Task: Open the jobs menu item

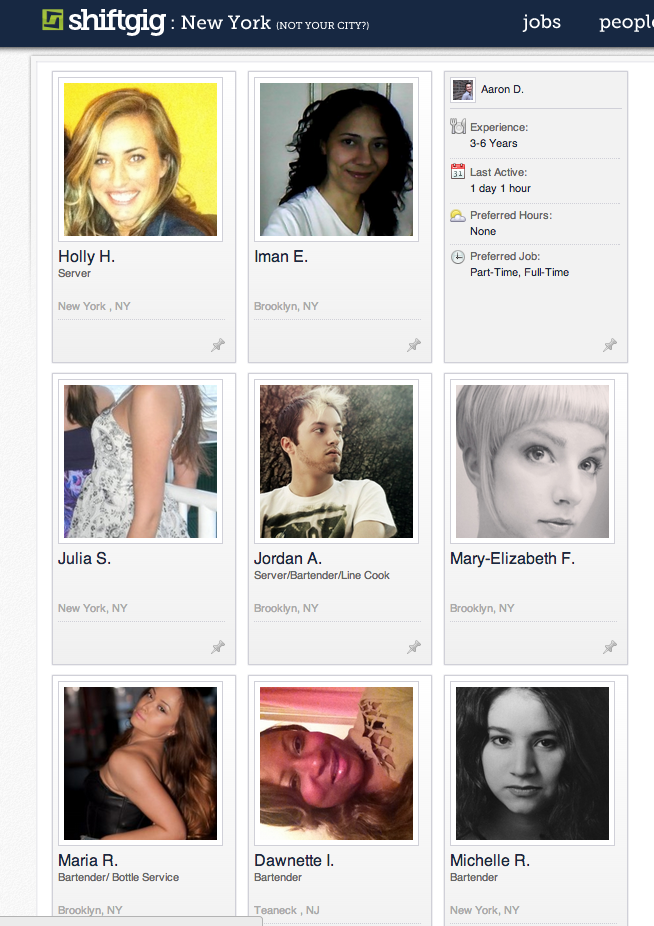Action: tap(541, 22)
